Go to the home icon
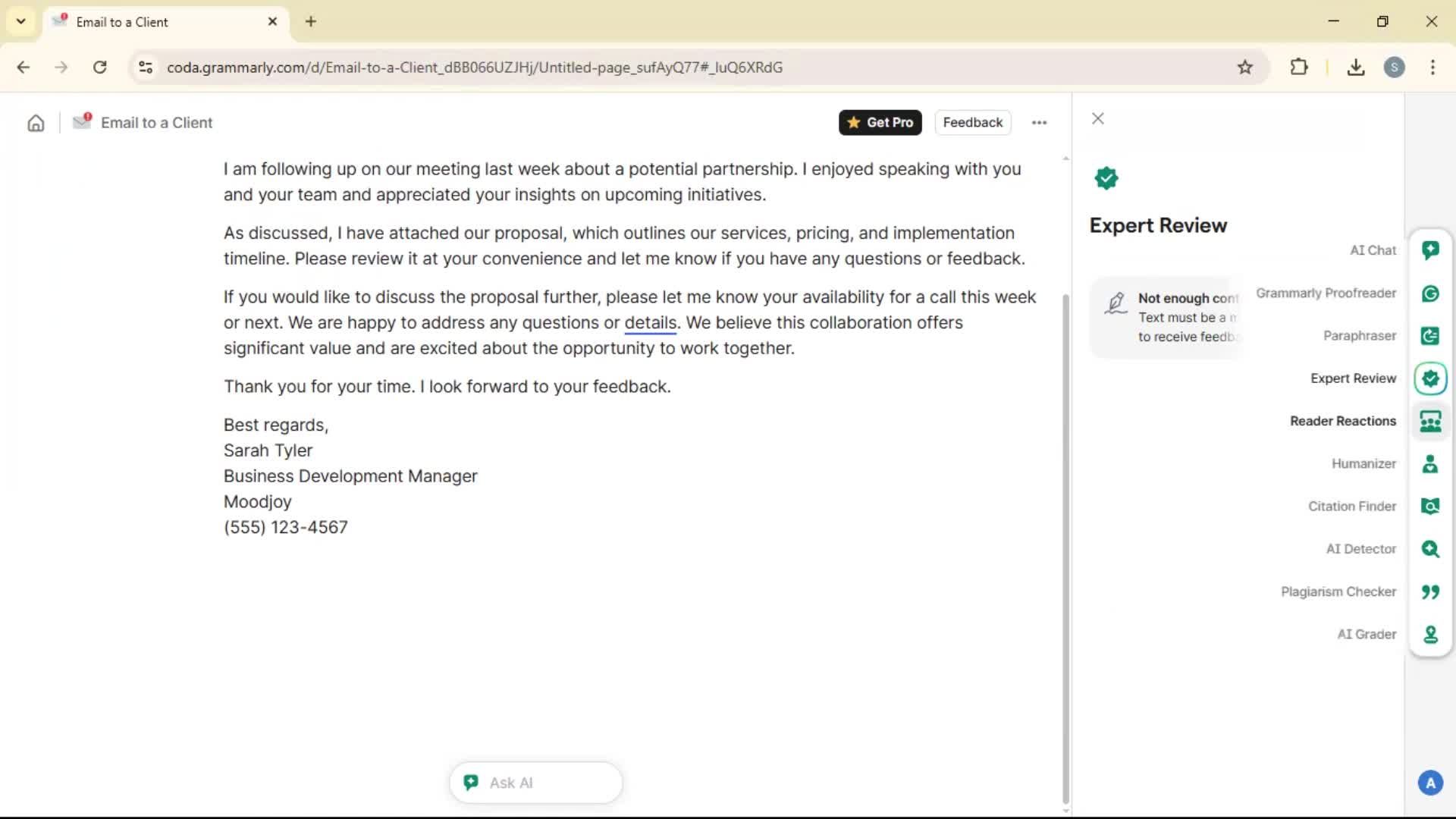 (36, 123)
